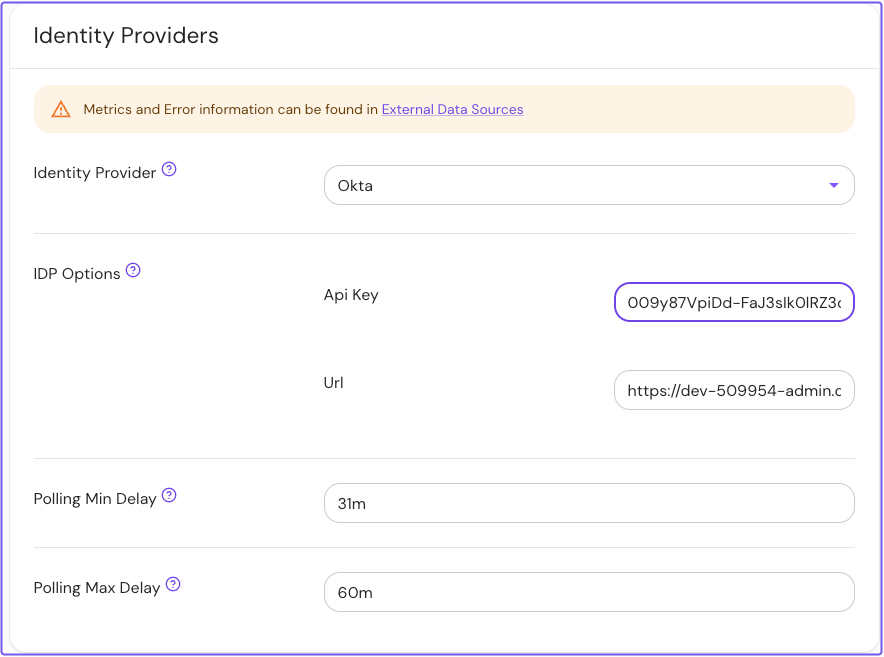
Task: Click the Url input field
Action: 734,390
